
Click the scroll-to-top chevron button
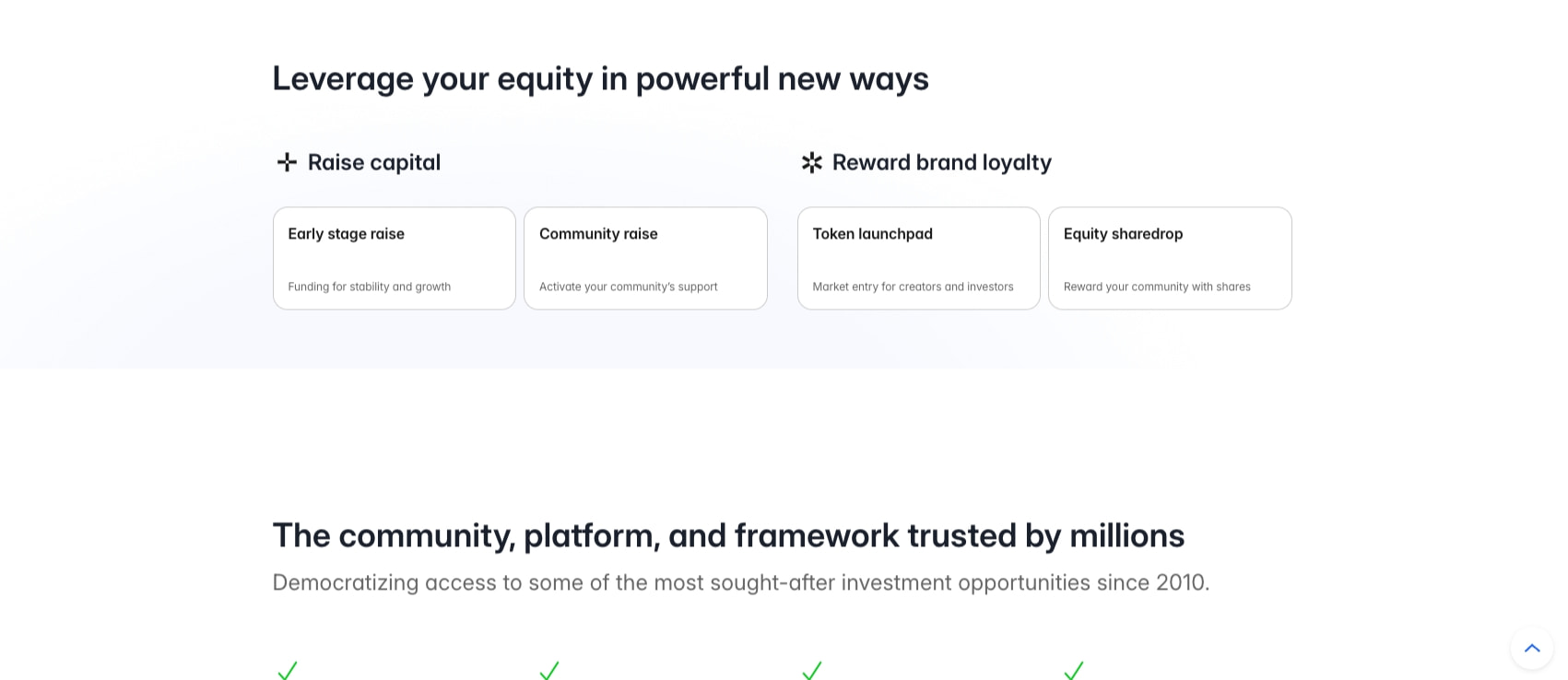pos(1531,648)
